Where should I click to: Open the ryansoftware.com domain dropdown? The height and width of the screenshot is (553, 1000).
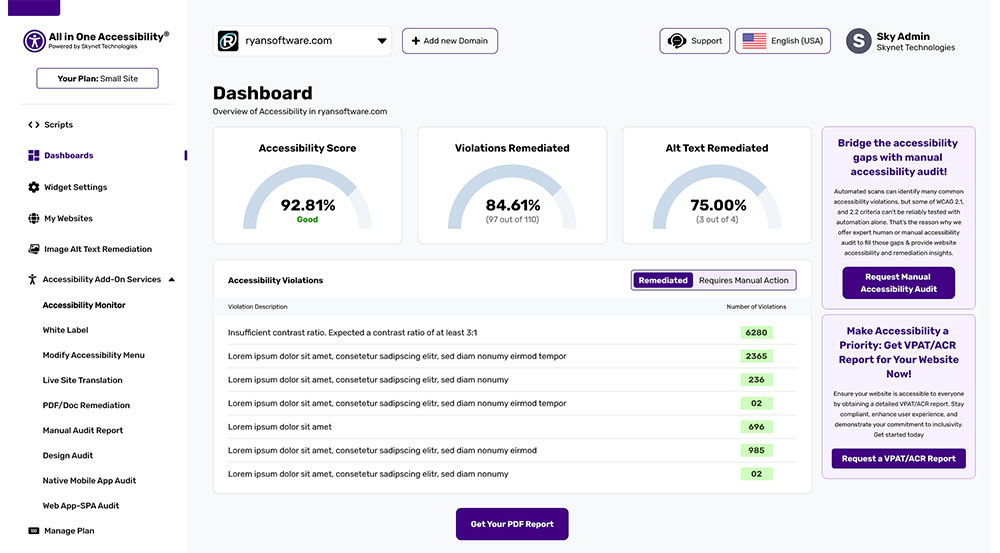[302, 41]
